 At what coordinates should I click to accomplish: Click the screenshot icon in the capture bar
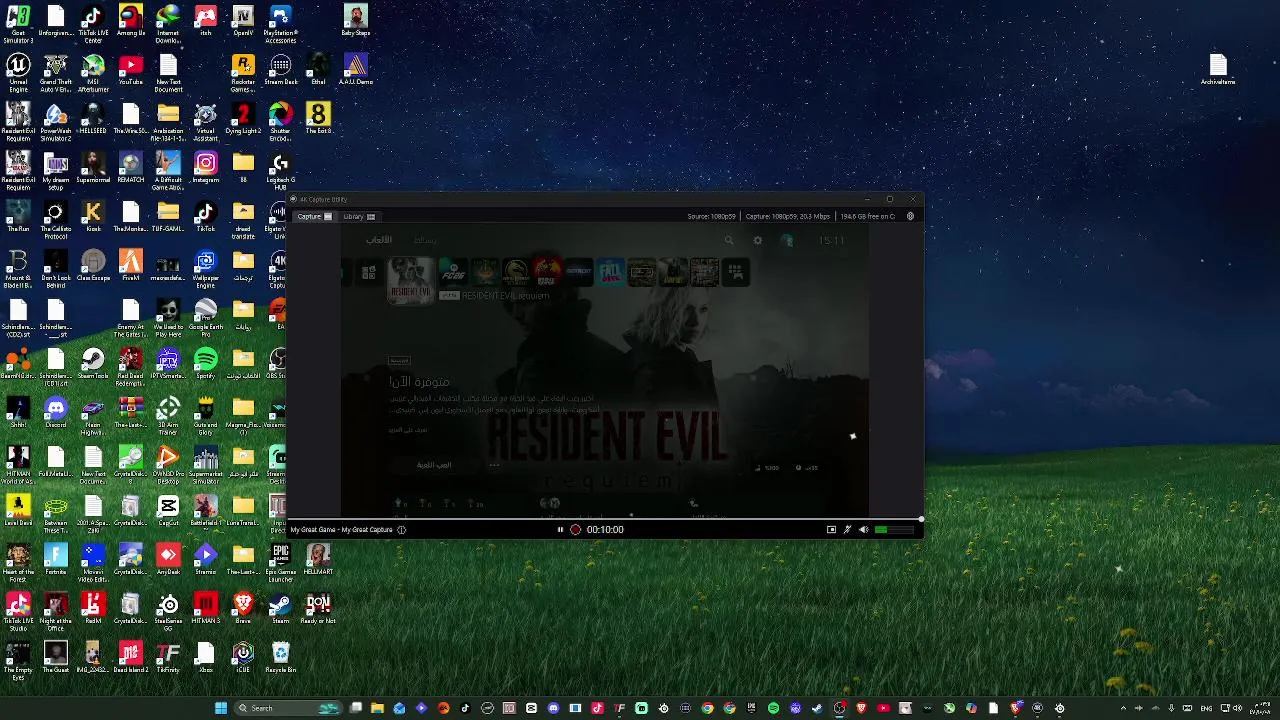(x=831, y=530)
